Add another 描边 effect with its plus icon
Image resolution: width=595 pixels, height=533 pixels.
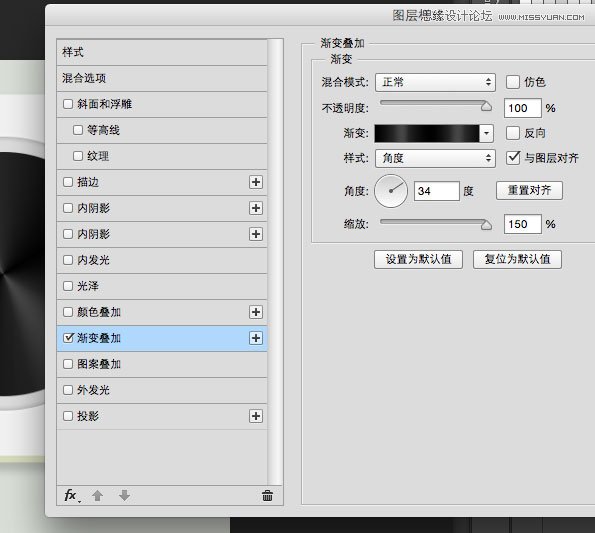256,182
